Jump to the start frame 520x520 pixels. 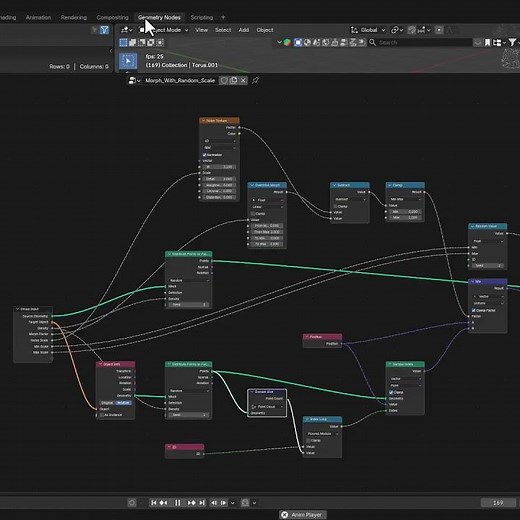point(153,503)
